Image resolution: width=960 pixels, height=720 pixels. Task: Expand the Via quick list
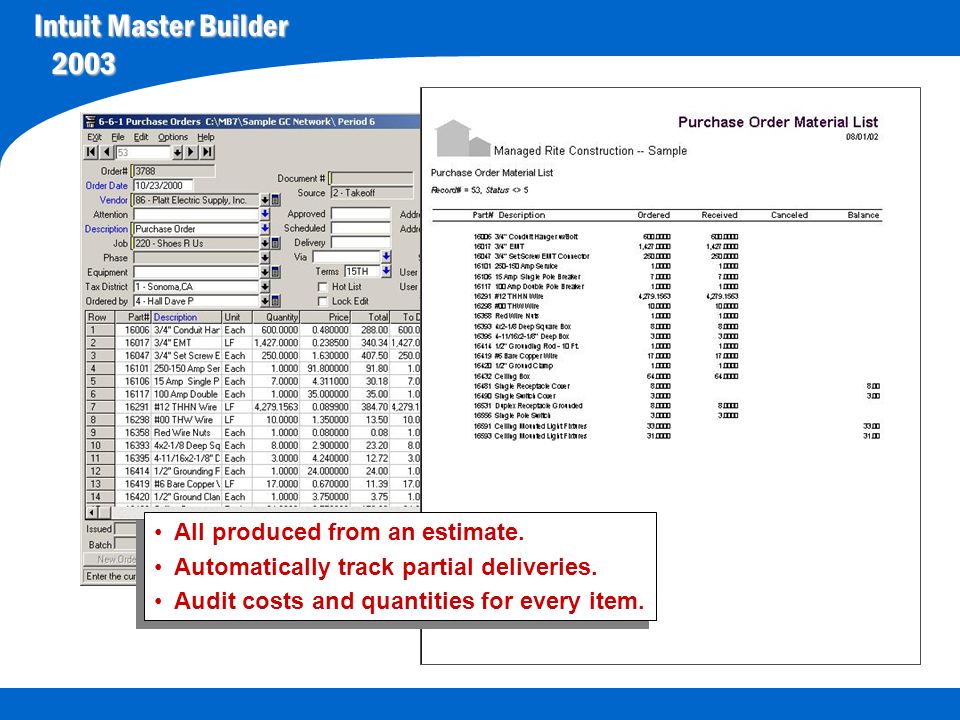tap(386, 257)
